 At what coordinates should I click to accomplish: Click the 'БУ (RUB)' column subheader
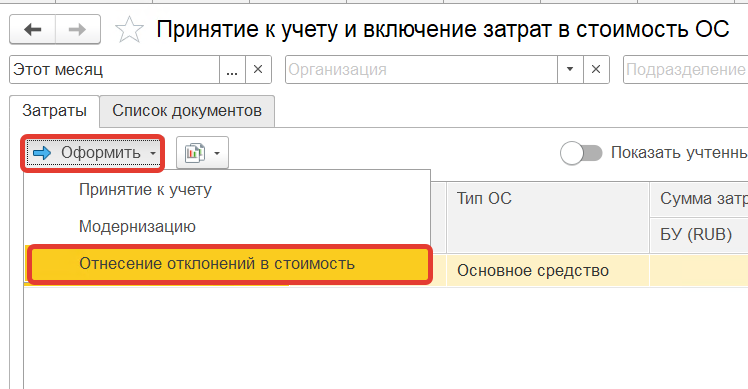[x=699, y=235]
